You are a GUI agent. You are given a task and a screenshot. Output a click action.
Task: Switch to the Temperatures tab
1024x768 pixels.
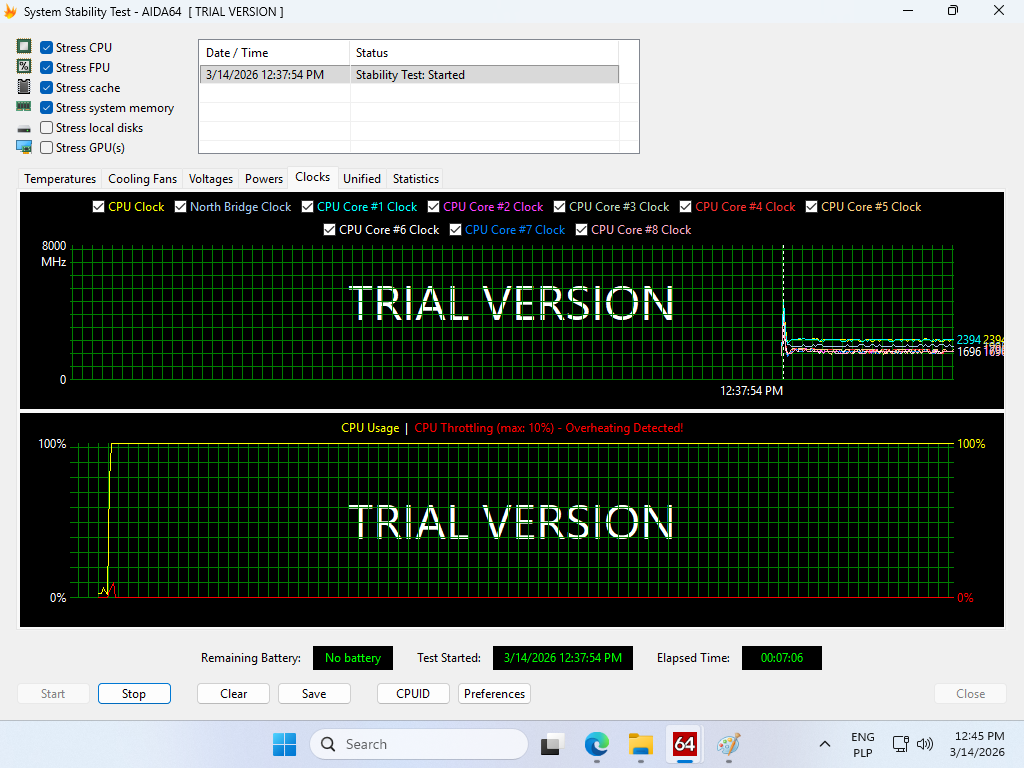click(x=60, y=179)
